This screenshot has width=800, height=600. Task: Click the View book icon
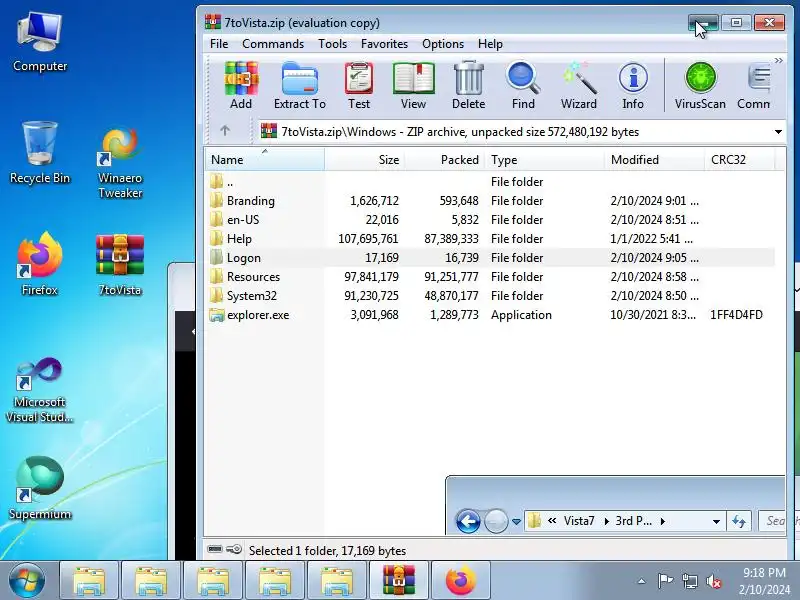point(413,85)
